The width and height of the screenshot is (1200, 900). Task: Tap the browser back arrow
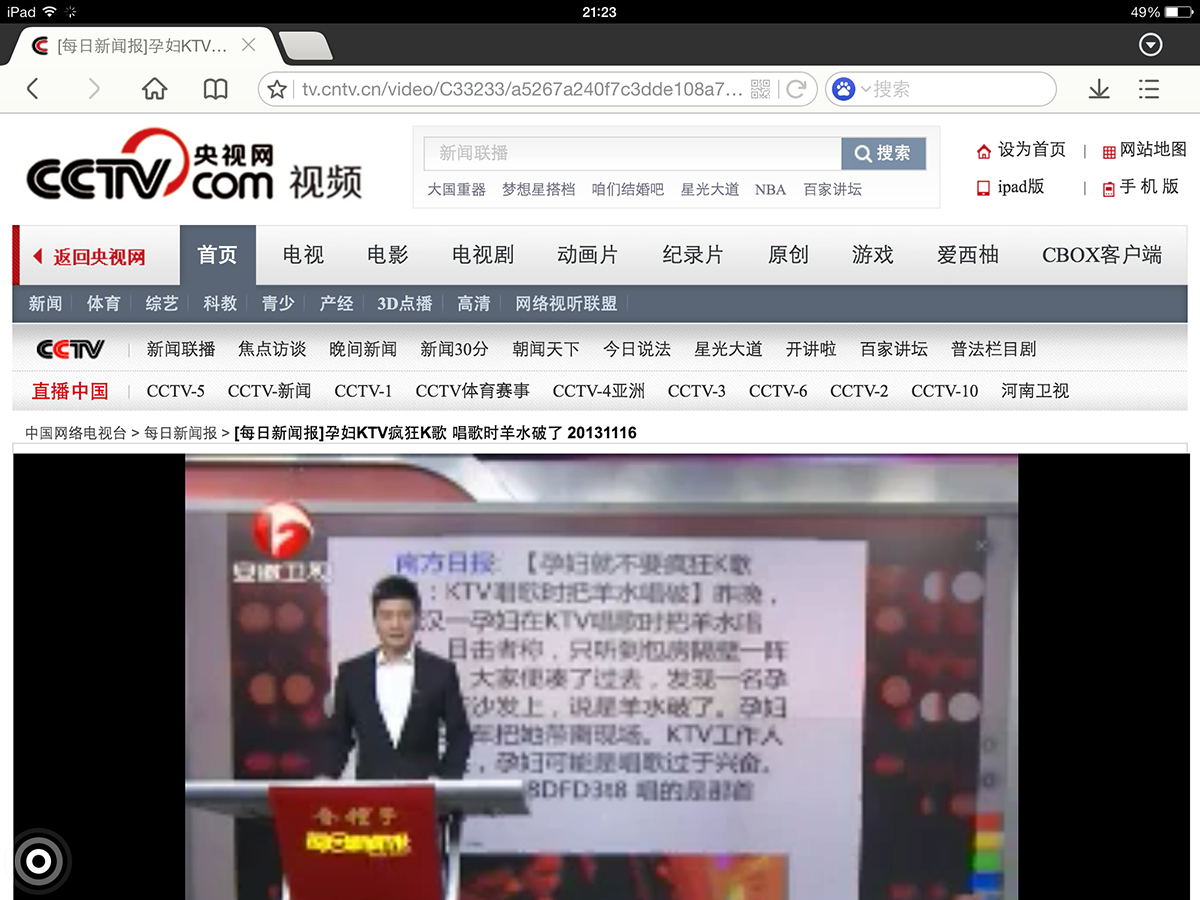[x=32, y=89]
